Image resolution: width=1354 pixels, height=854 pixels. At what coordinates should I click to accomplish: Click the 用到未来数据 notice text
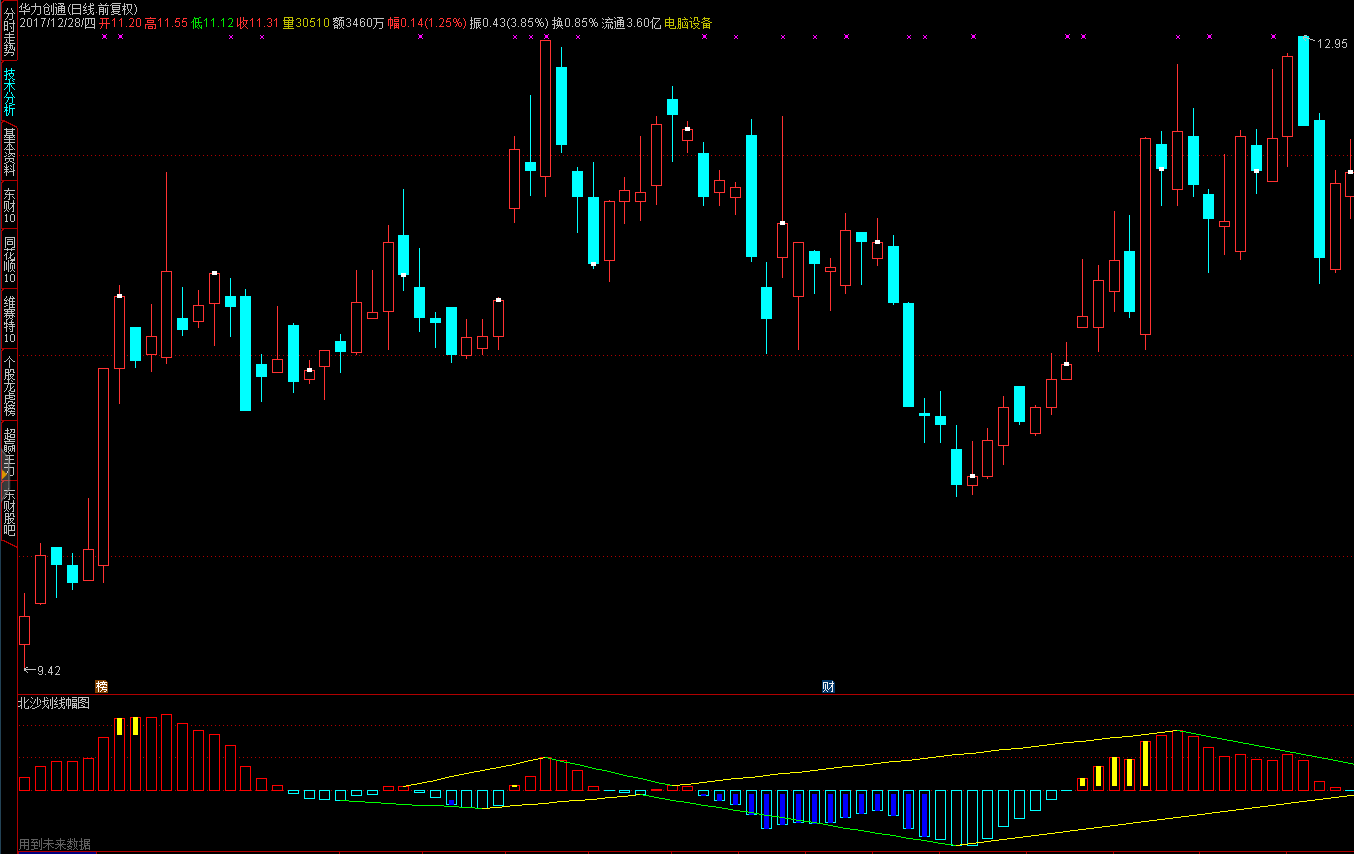55,845
